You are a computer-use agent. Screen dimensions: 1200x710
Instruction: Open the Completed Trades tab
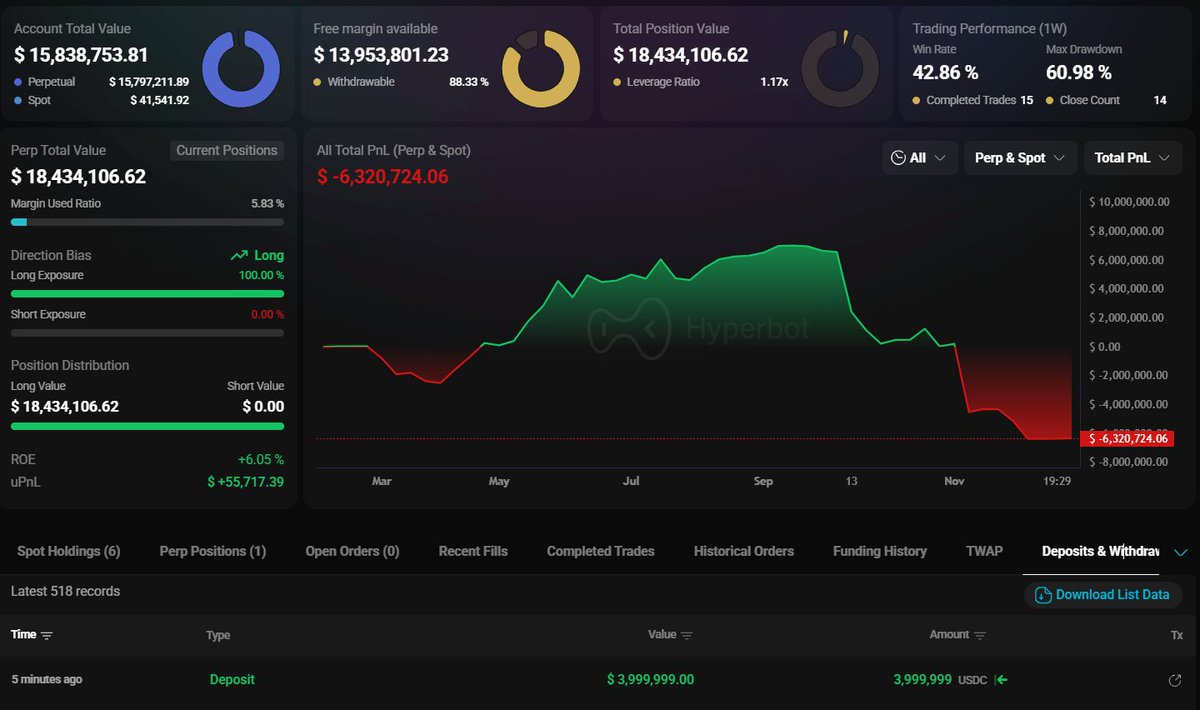(600, 551)
